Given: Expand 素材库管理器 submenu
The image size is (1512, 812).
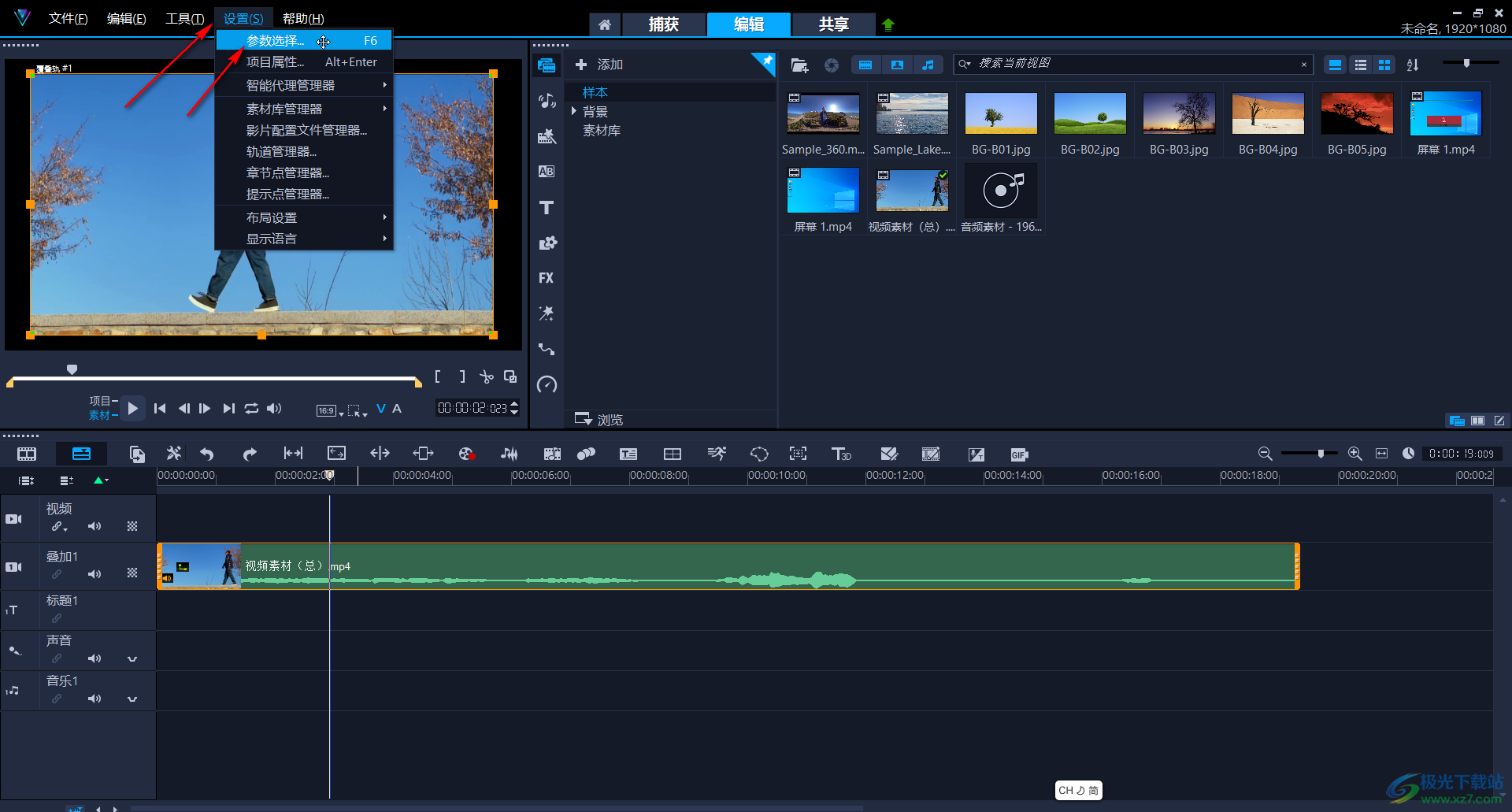Looking at the screenshot, I should point(384,109).
